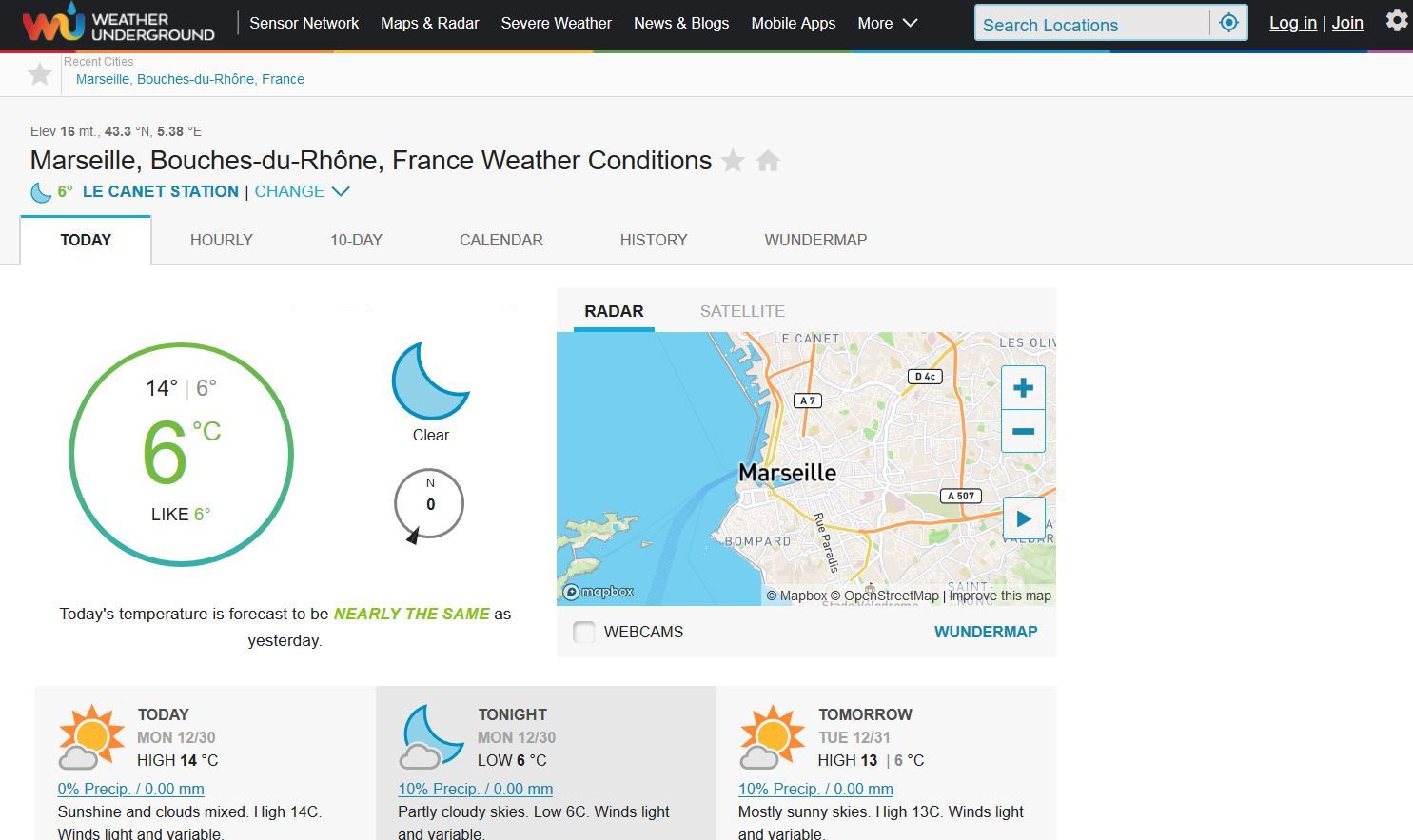Viewport: 1413px width, 840px height.
Task: Open Tonight's 10% Precip. link
Action: (x=475, y=789)
